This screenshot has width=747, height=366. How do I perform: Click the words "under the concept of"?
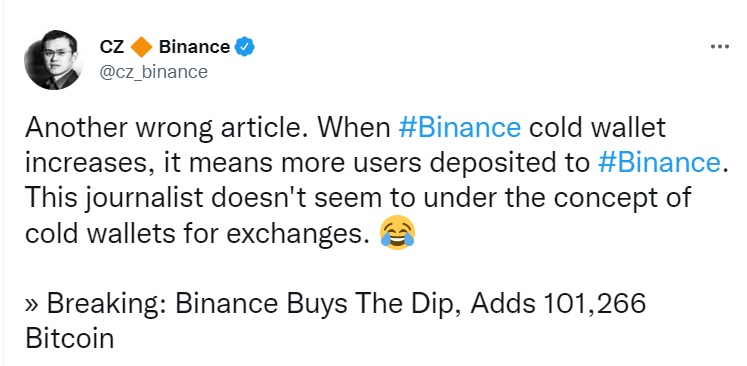click(557, 198)
